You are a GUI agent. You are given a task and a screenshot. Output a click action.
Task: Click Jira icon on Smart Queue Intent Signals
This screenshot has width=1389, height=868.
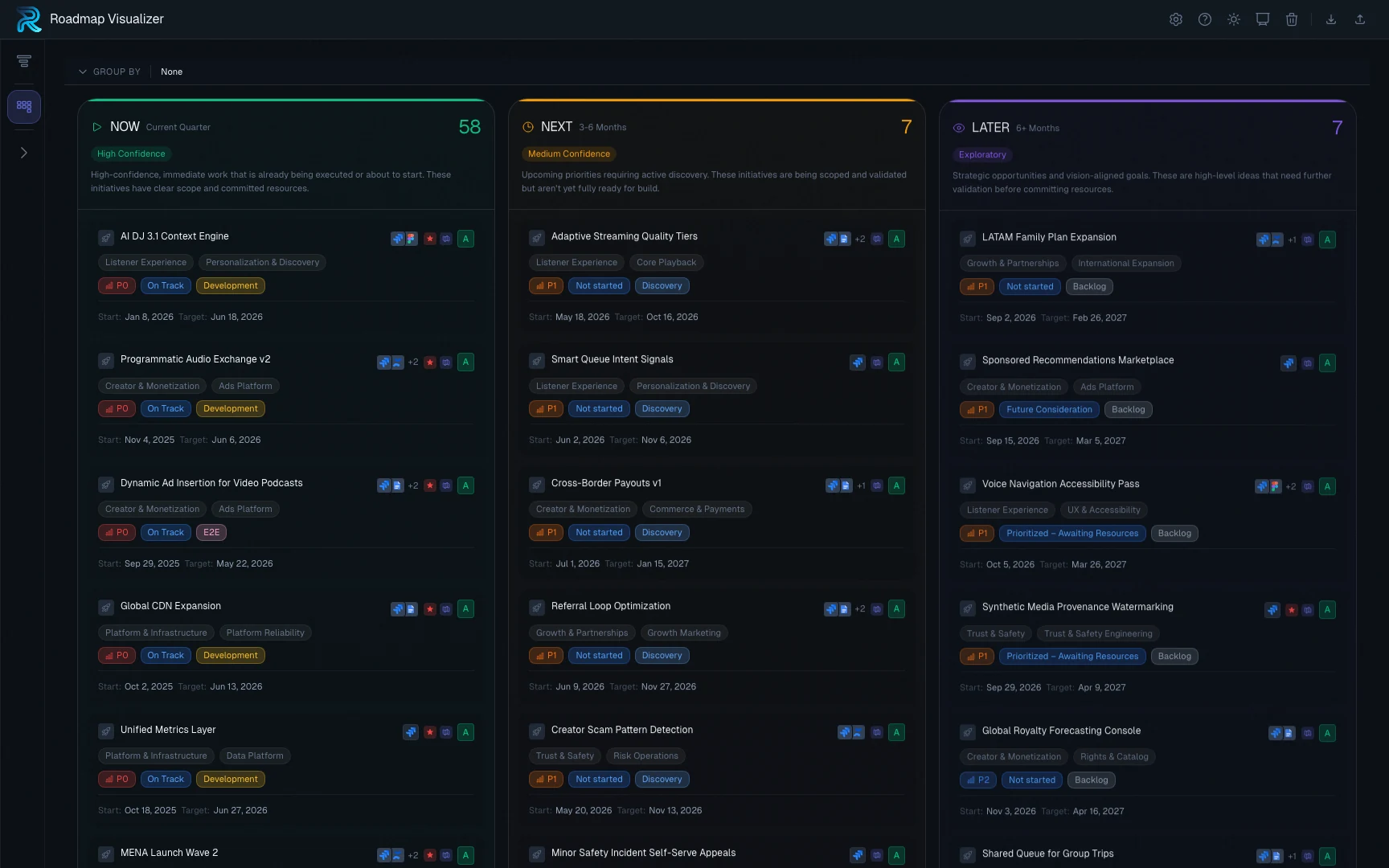(858, 362)
